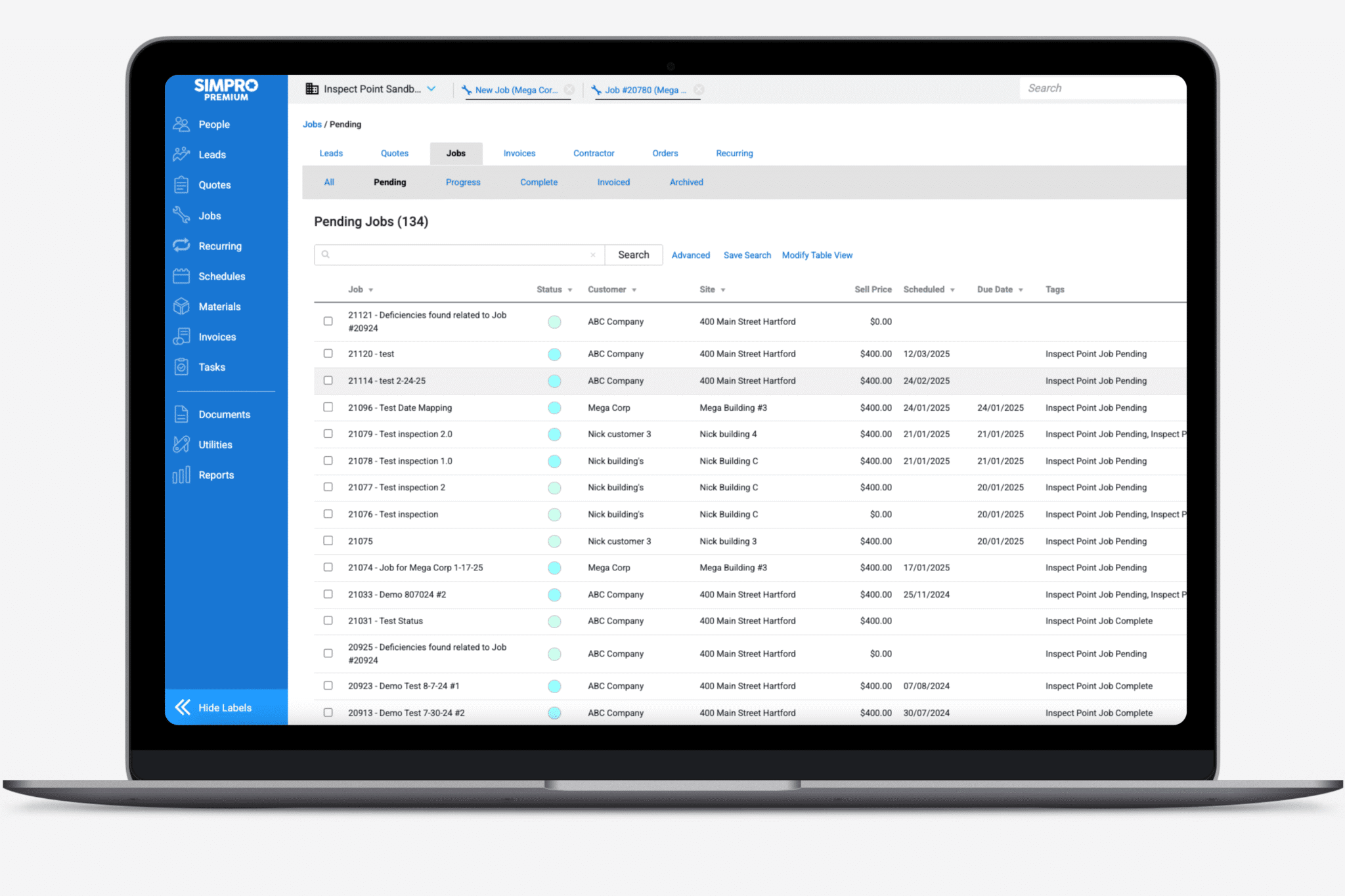This screenshot has width=1345, height=896.
Task: Switch to the Progress jobs sub-tab
Action: 463,182
